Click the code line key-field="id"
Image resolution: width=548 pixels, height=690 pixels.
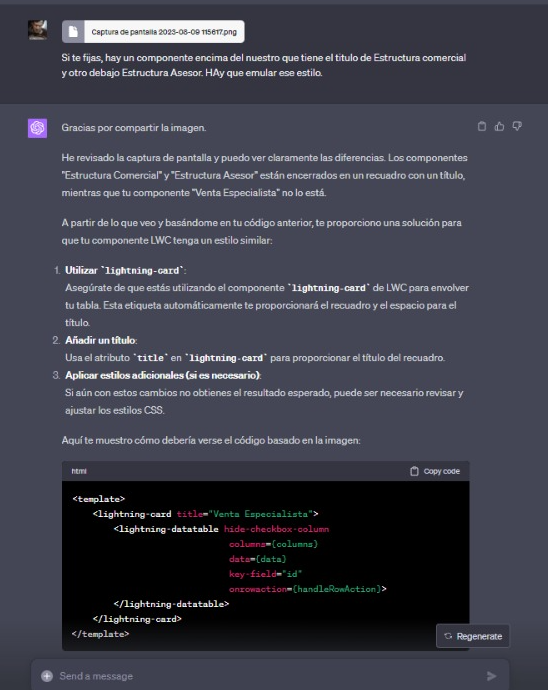pyautogui.click(x=265, y=574)
